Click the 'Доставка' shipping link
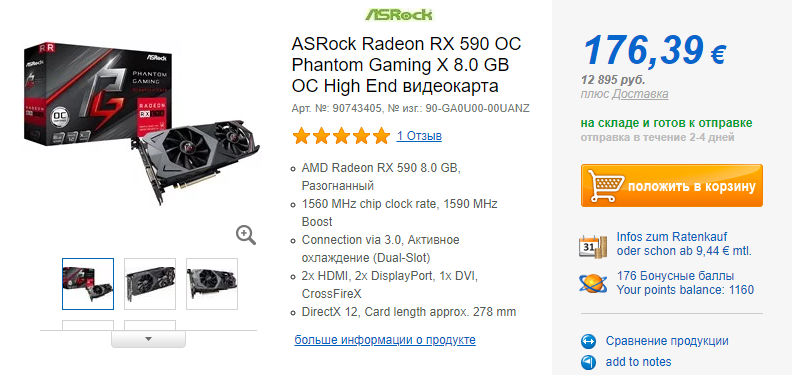The height and width of the screenshot is (375, 802). pos(640,94)
